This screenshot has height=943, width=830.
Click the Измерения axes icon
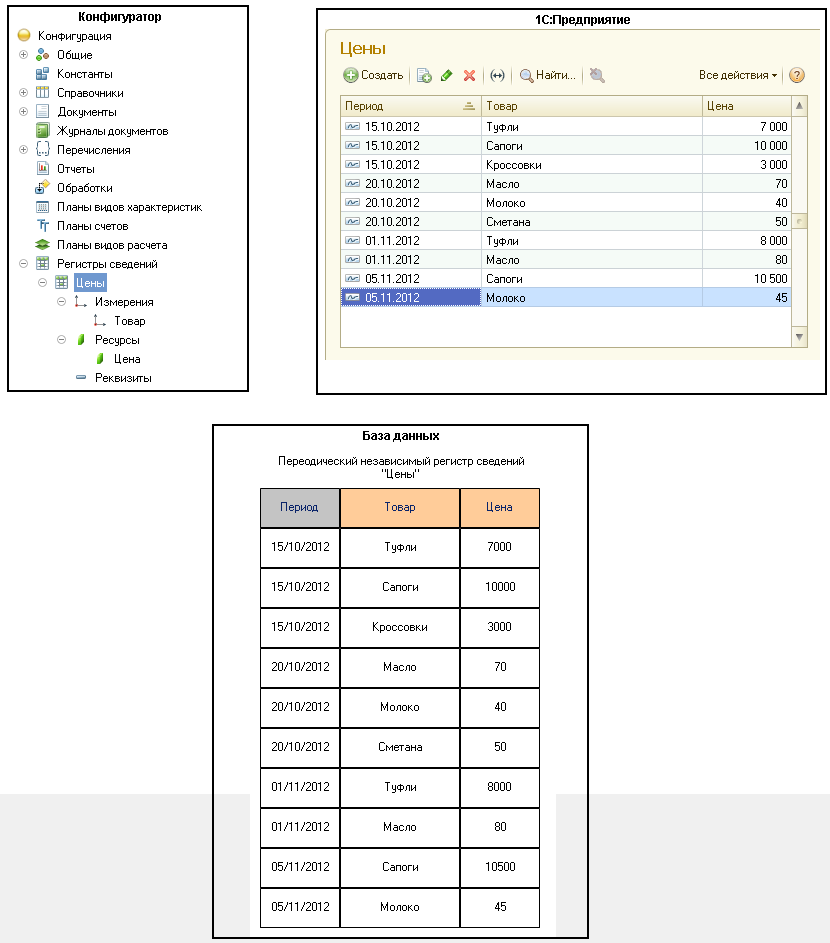[x=81, y=302]
